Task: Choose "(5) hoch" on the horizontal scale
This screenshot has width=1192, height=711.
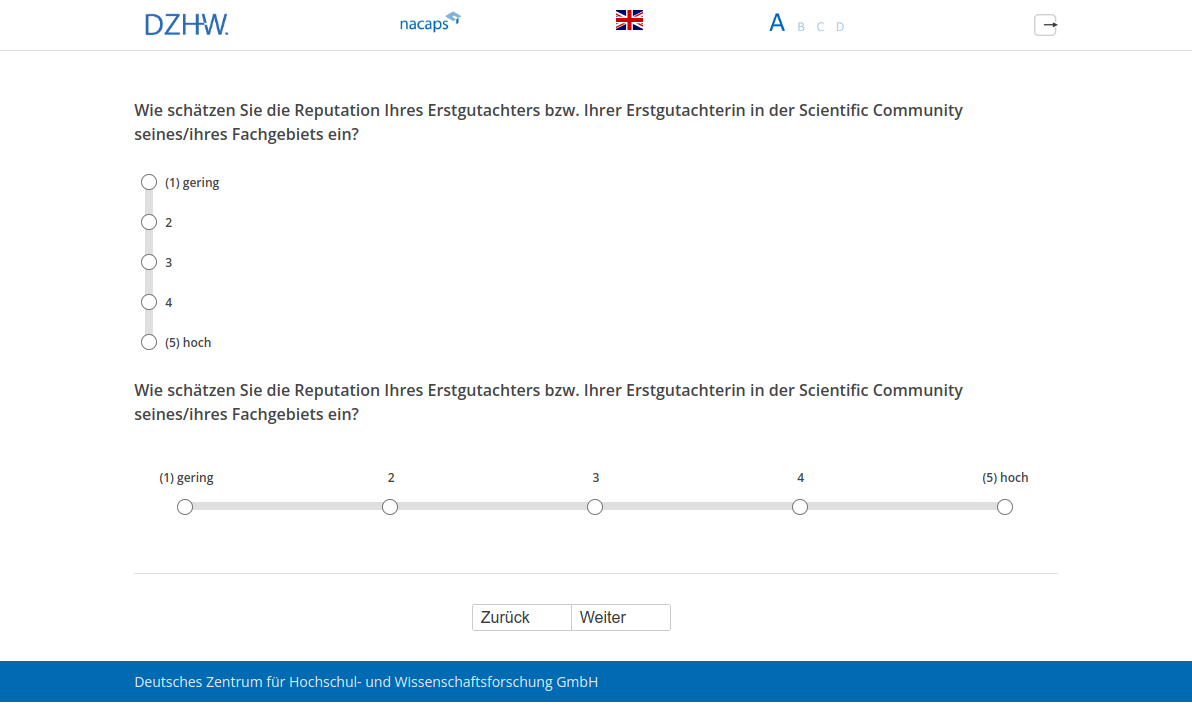Action: [1005, 507]
